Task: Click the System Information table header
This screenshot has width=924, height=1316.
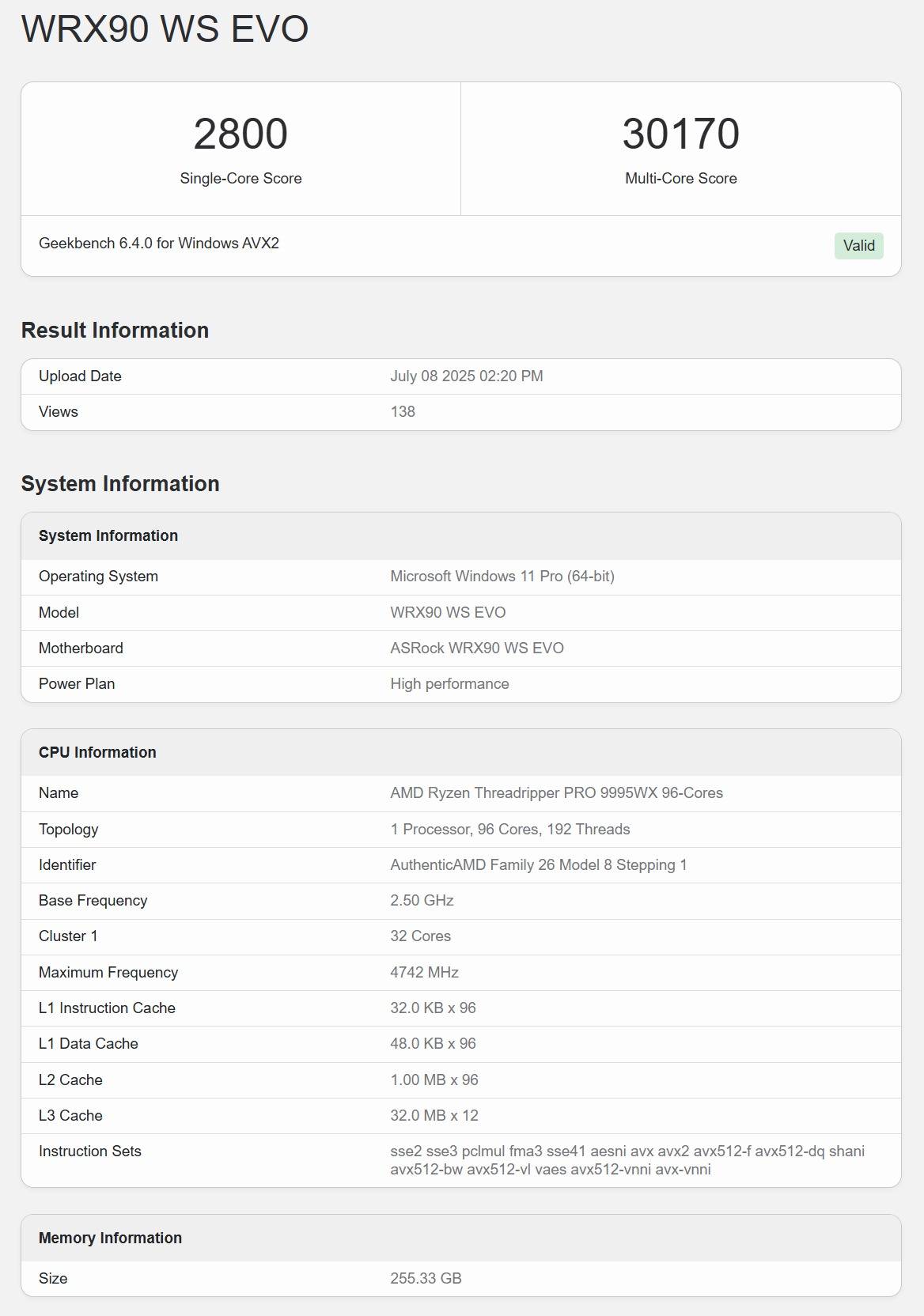Action: pyautogui.click(x=108, y=536)
